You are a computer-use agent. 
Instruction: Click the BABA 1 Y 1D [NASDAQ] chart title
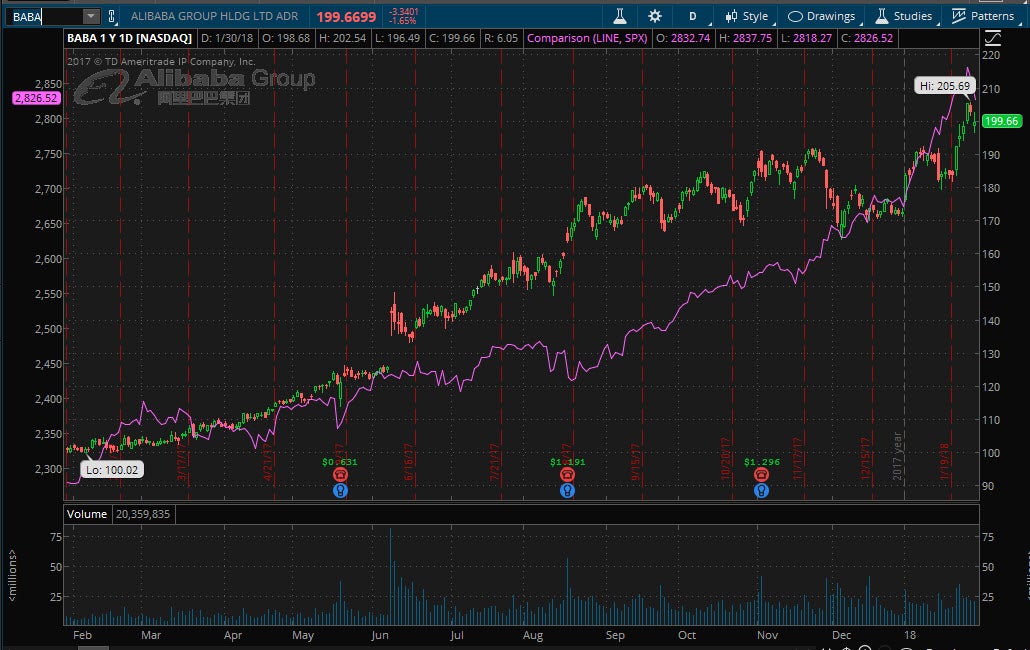129,38
